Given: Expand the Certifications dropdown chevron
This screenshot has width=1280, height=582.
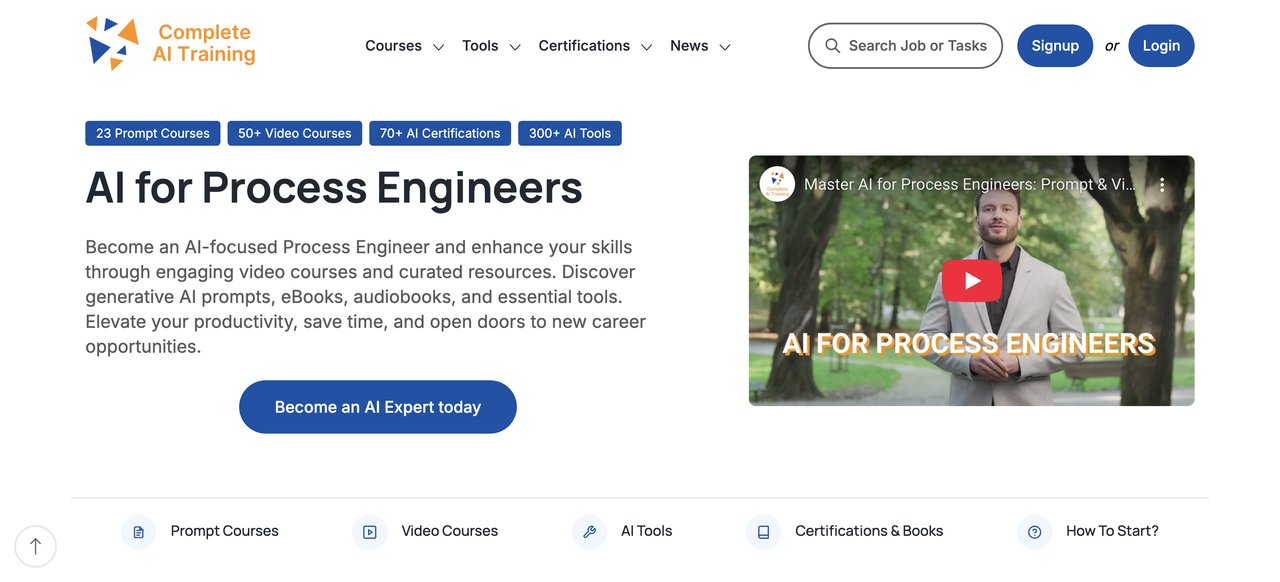Looking at the screenshot, I should (647, 47).
